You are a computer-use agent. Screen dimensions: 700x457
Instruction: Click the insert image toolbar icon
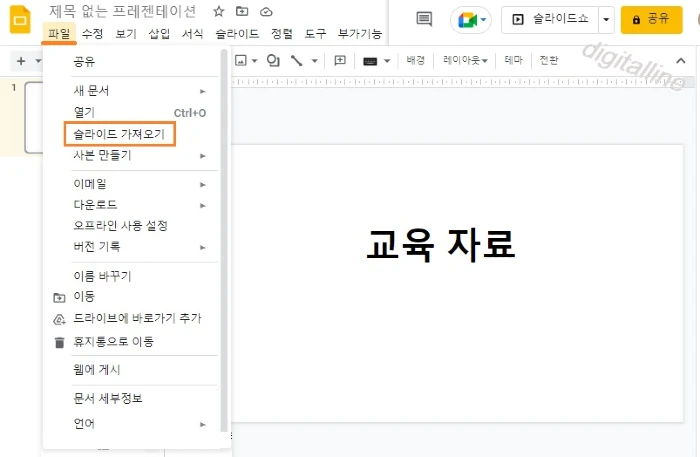click(241, 60)
